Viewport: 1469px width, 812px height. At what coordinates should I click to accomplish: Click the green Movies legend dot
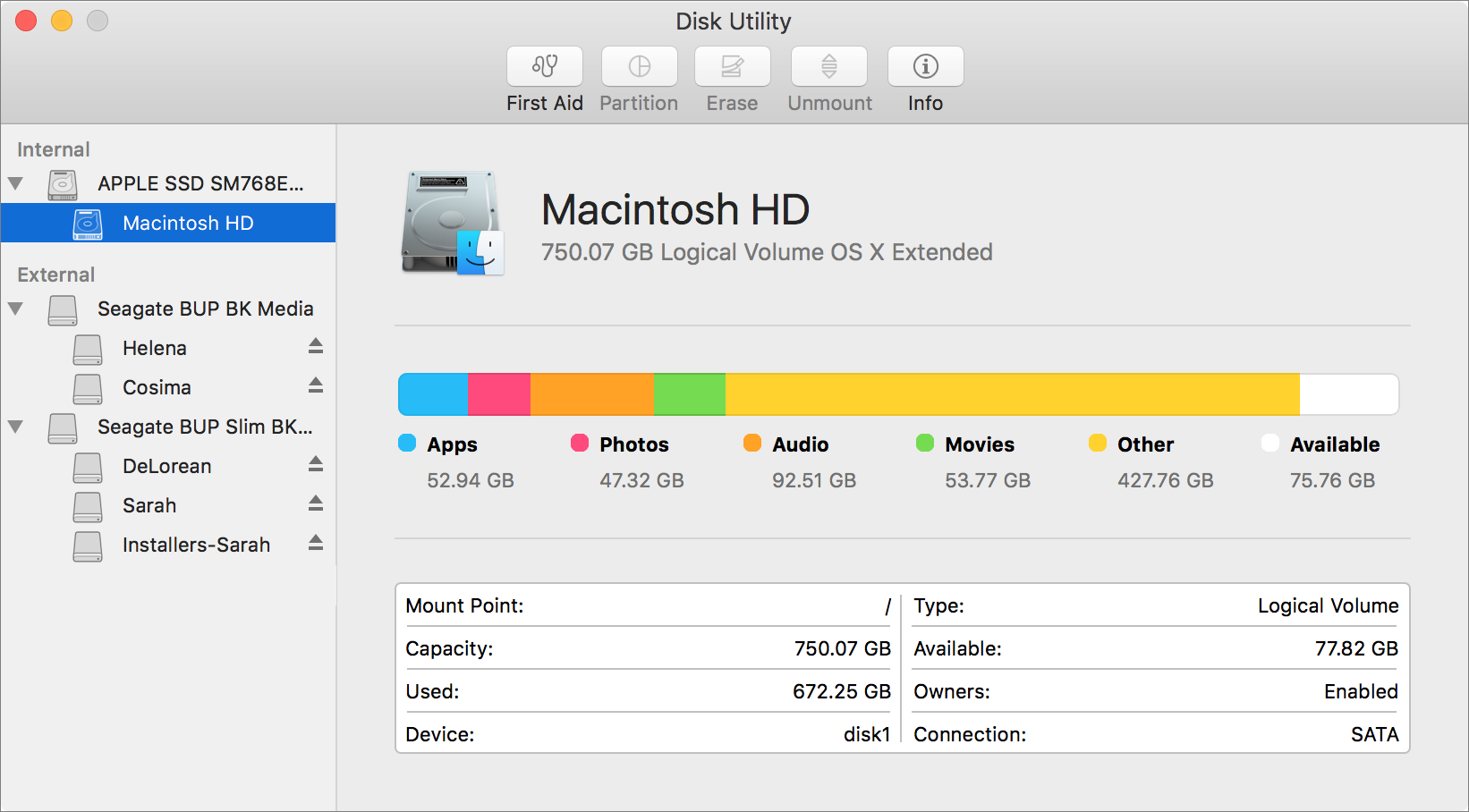click(925, 443)
